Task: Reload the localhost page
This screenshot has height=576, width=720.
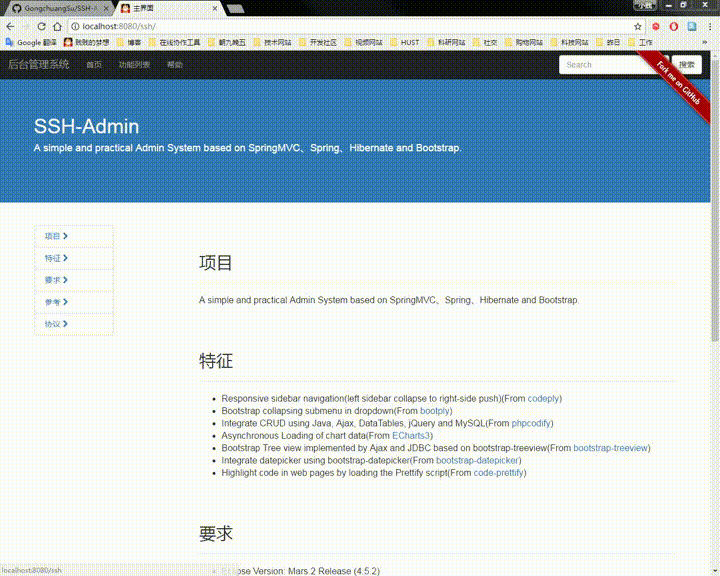Action: (41, 26)
